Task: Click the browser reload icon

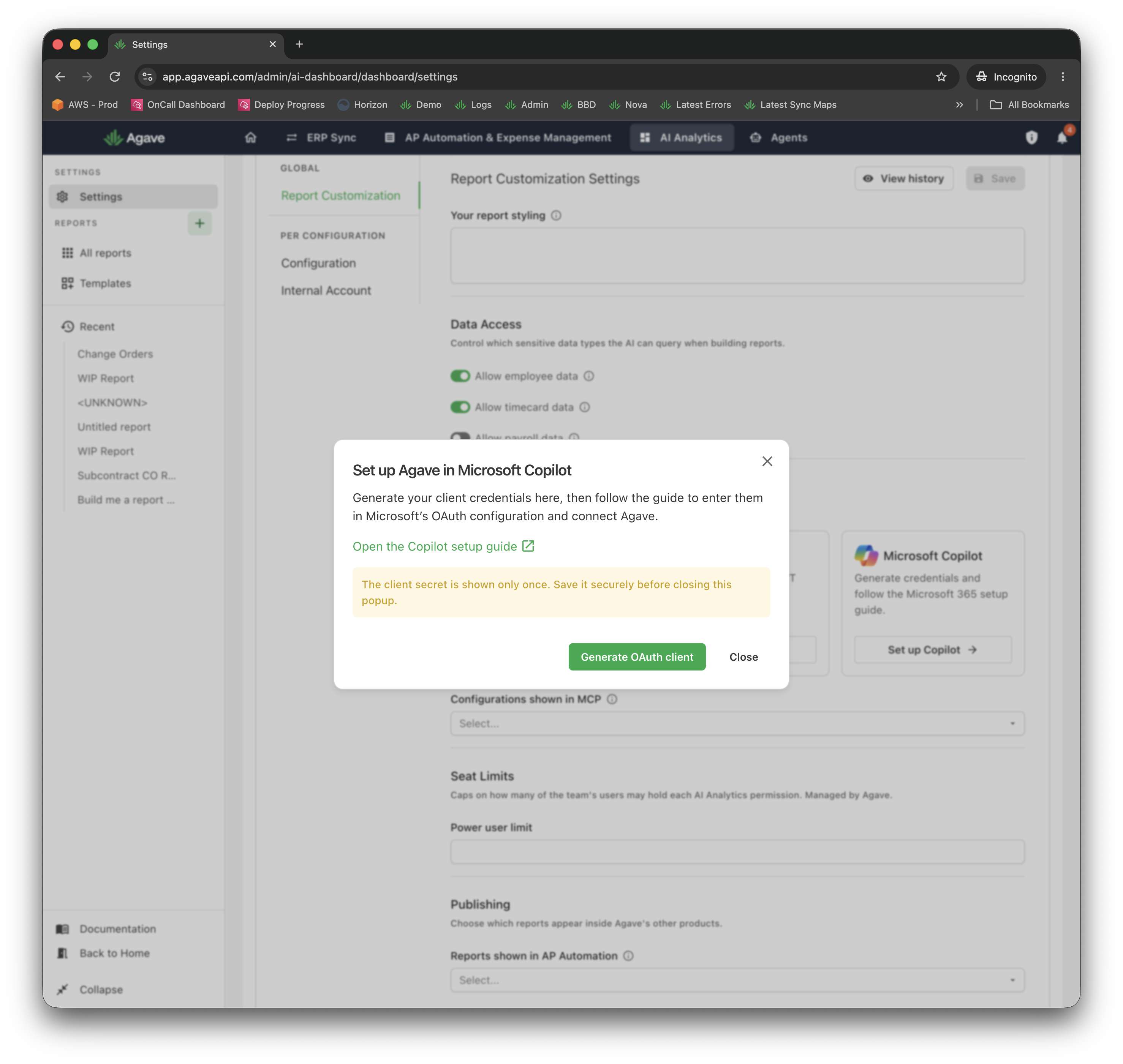Action: pyautogui.click(x=115, y=77)
